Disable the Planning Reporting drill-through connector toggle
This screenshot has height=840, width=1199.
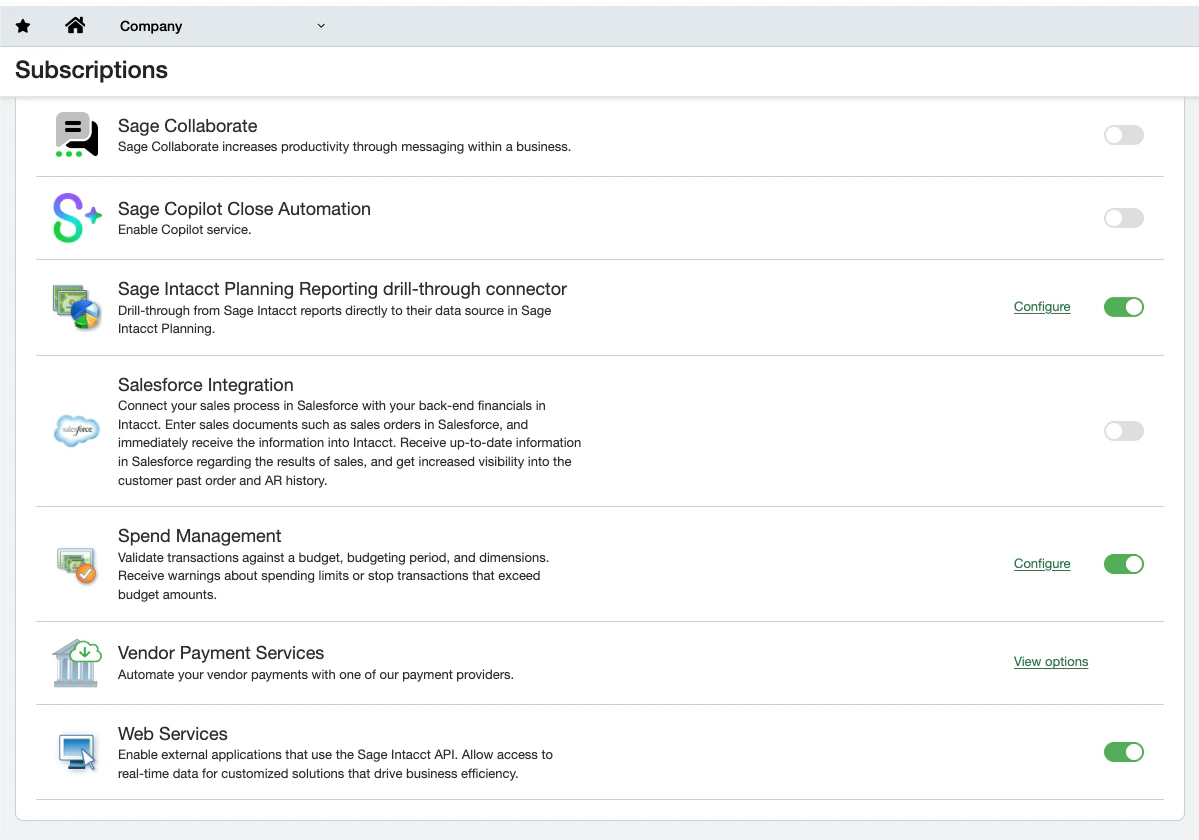1123,306
